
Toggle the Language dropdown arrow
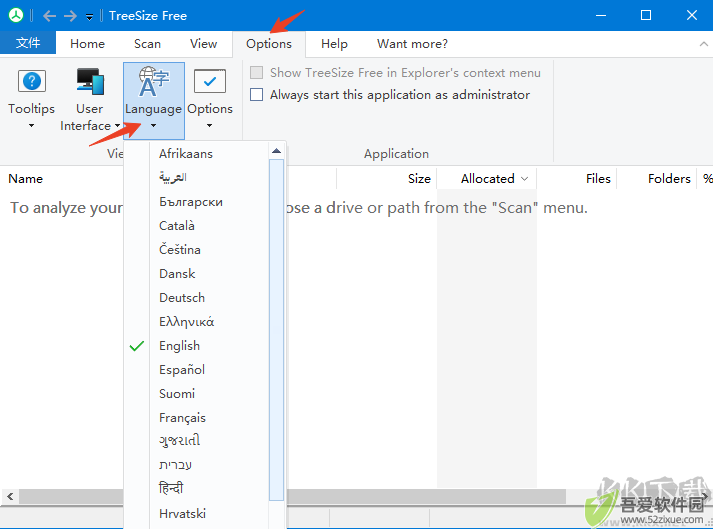pos(153,126)
